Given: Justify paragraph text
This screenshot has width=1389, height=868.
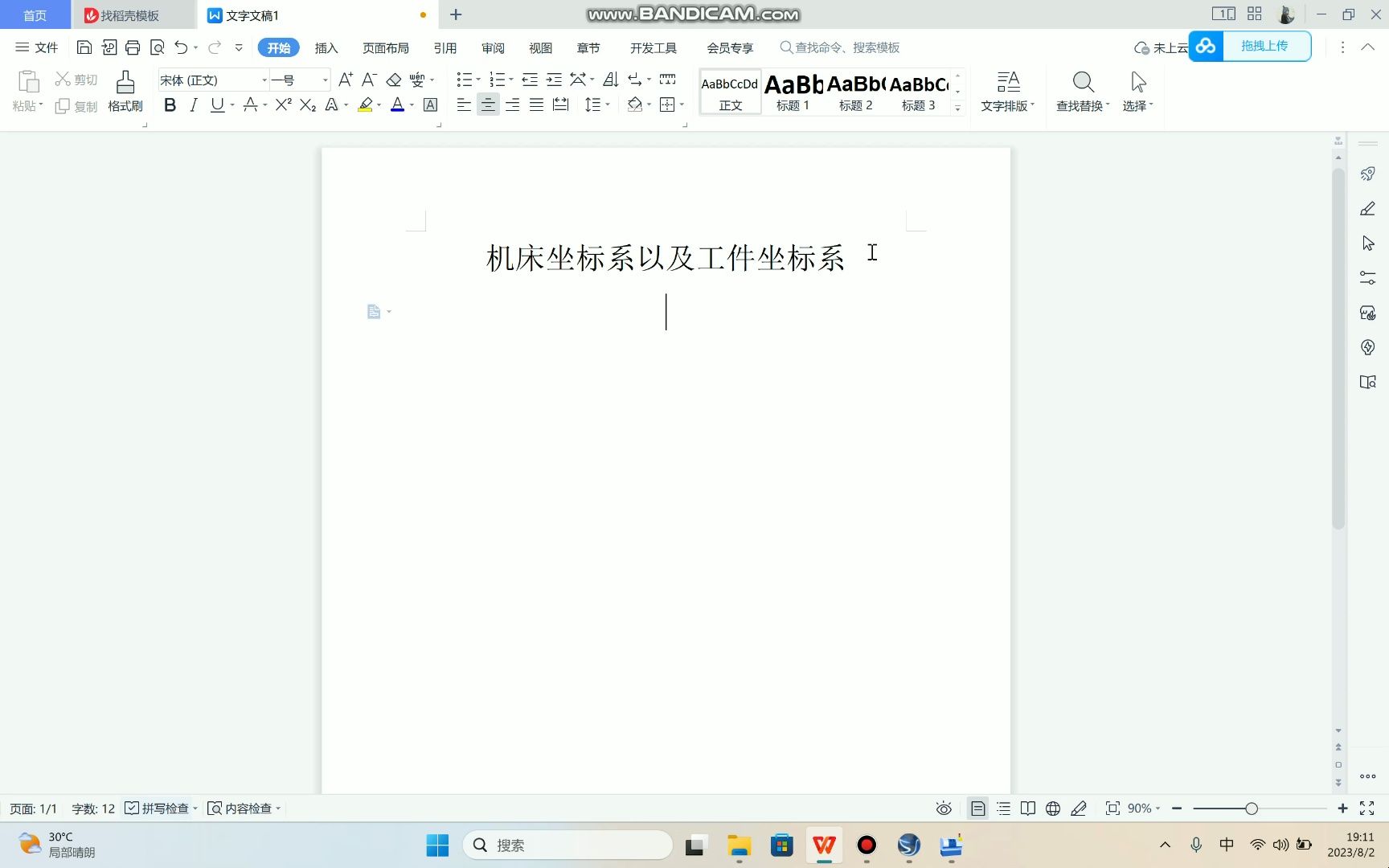Looking at the screenshot, I should click(536, 104).
